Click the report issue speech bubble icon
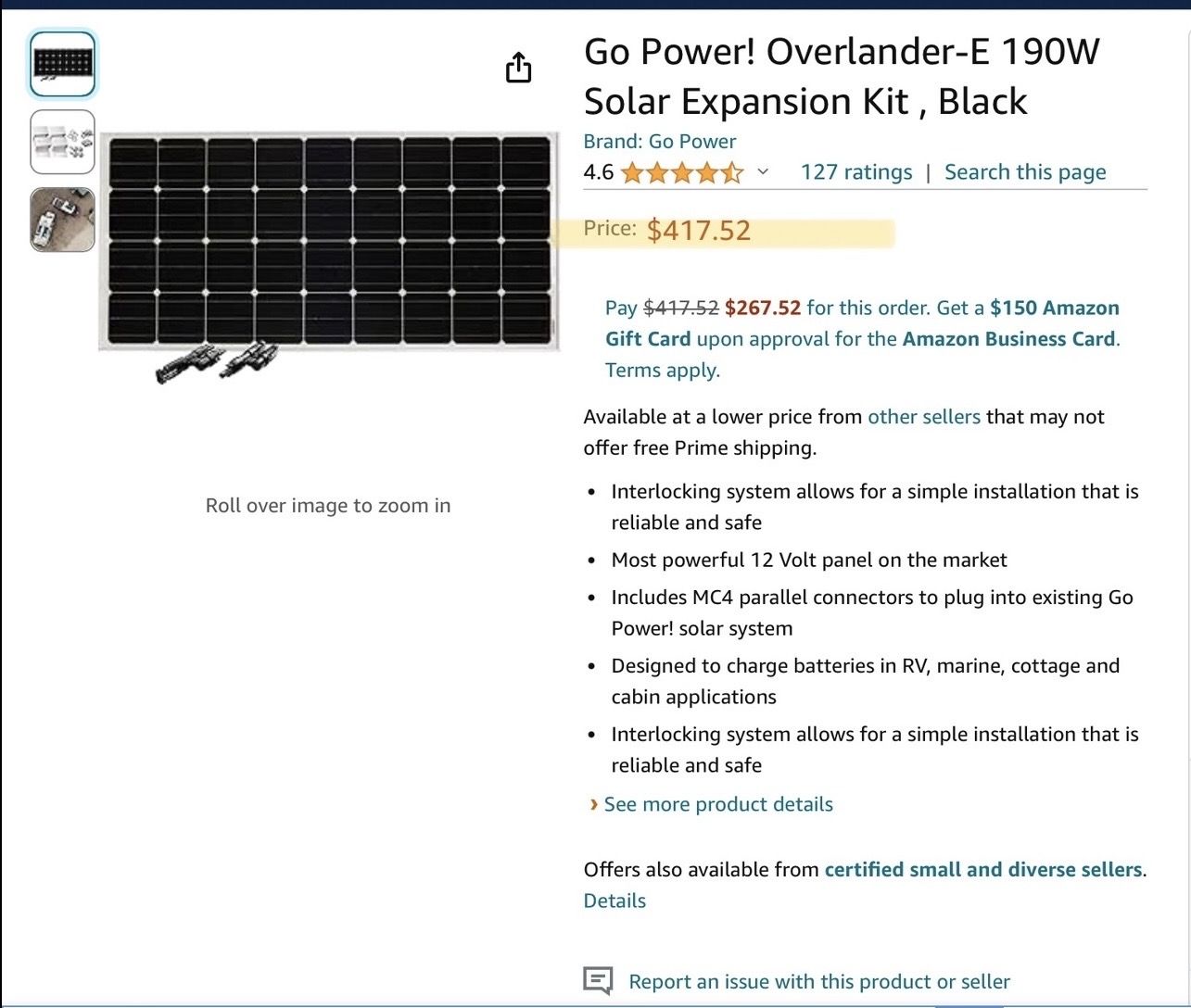 click(x=599, y=979)
